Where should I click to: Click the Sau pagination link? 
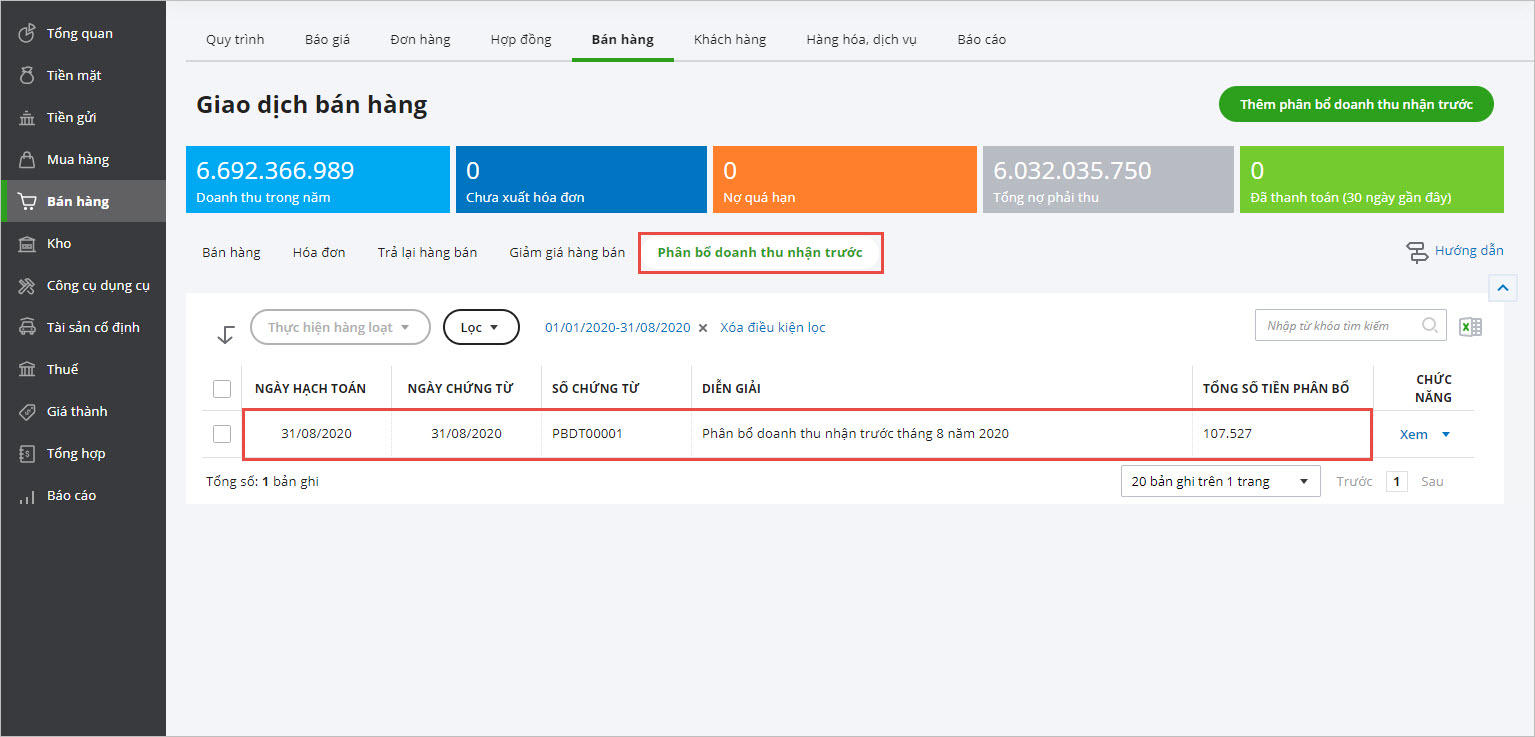(1432, 482)
